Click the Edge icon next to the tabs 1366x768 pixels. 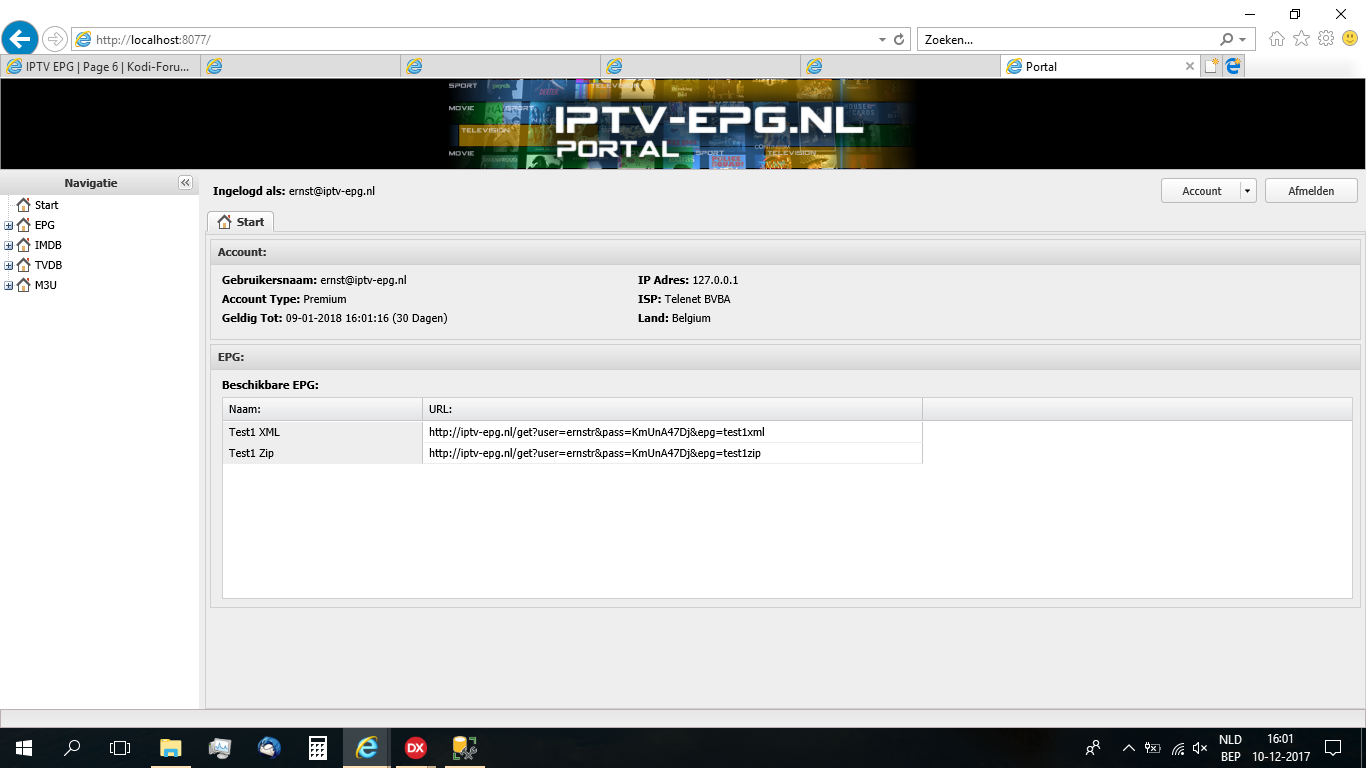pyautogui.click(x=1233, y=66)
